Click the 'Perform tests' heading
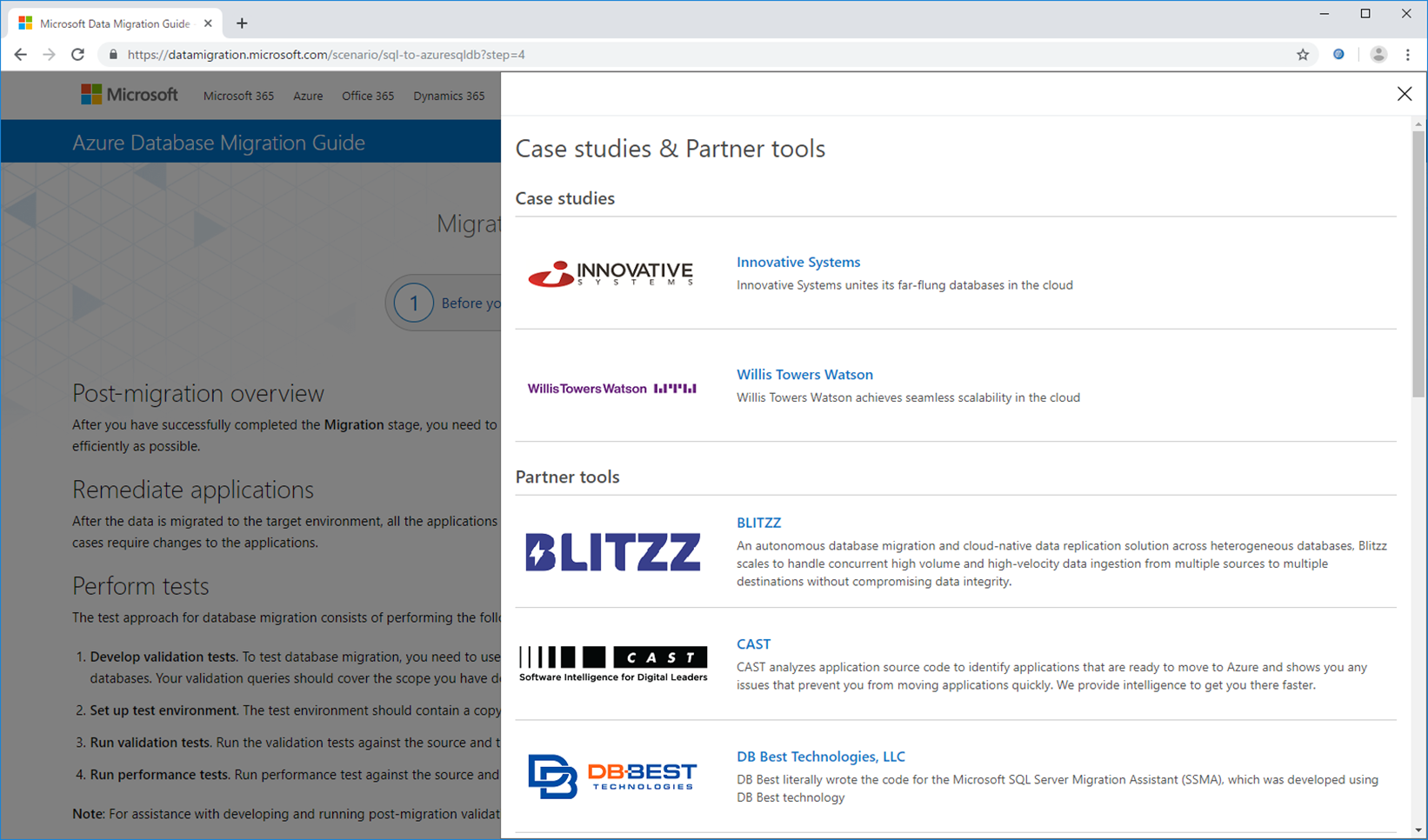This screenshot has width=1428, height=840. (141, 586)
